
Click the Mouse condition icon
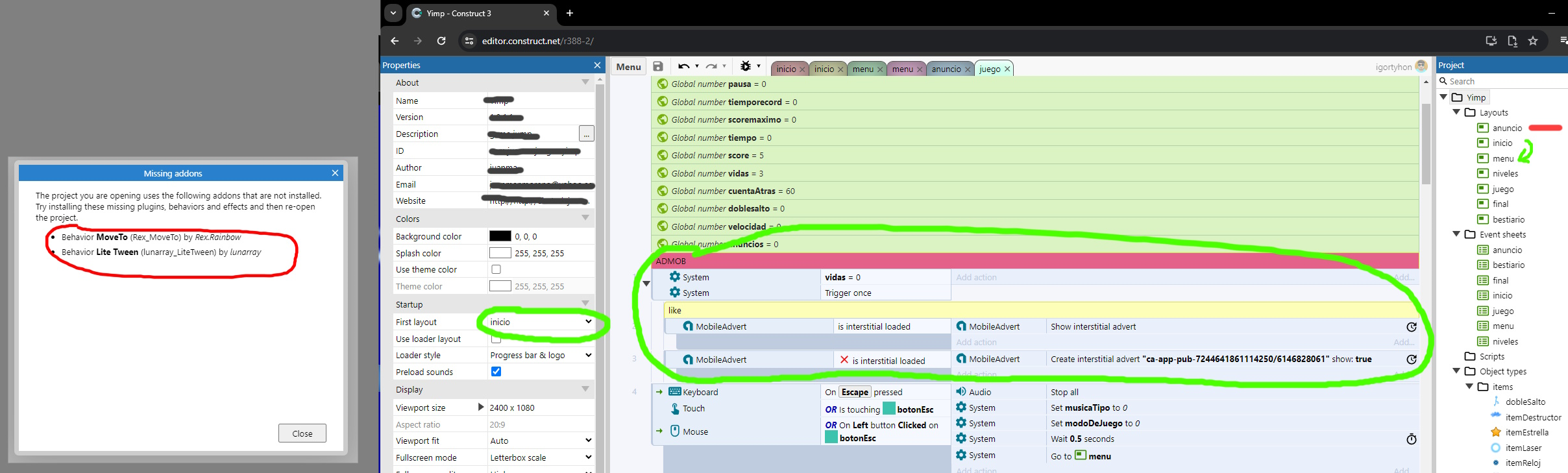pyautogui.click(x=674, y=431)
